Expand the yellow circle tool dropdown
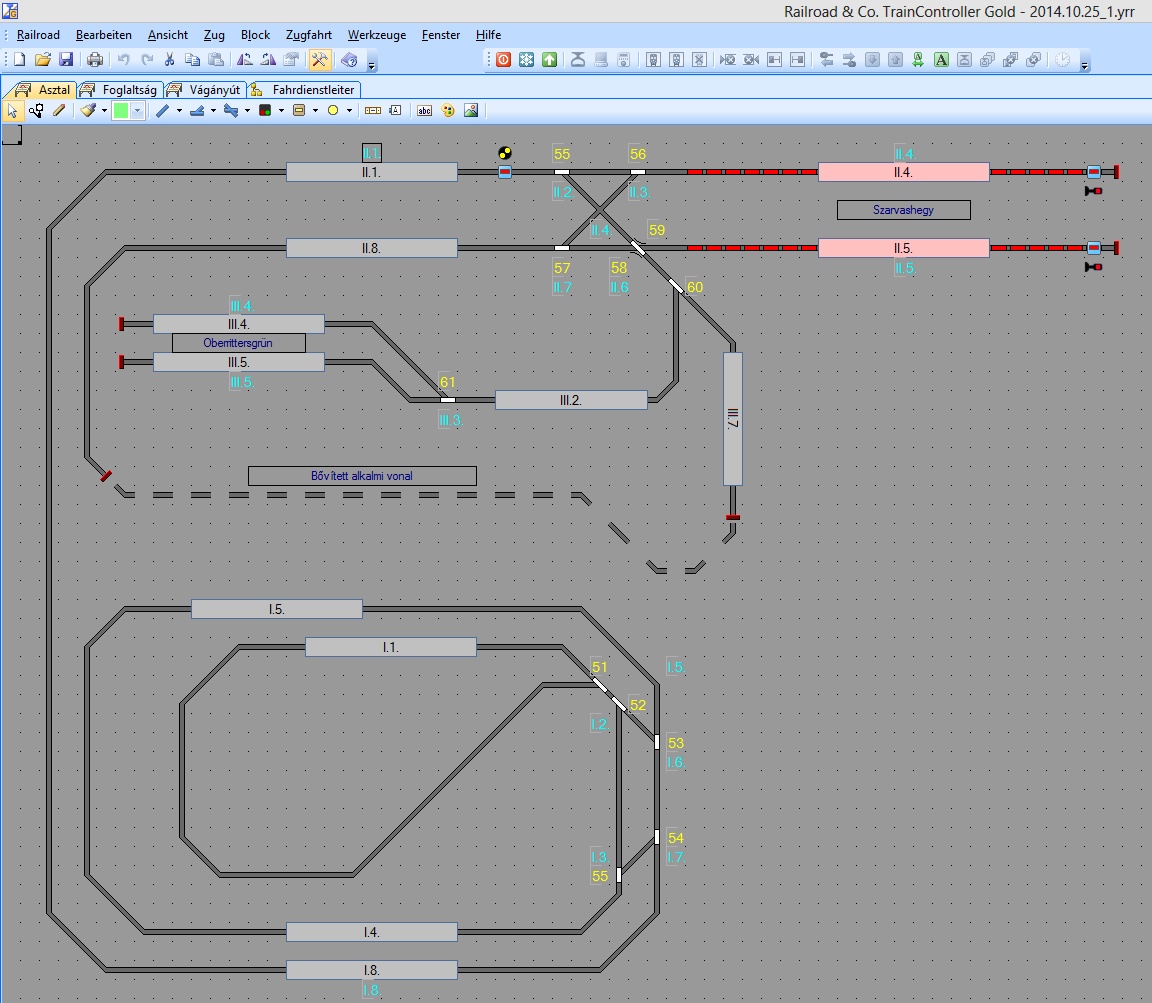This screenshot has width=1152, height=1003. pos(349,111)
